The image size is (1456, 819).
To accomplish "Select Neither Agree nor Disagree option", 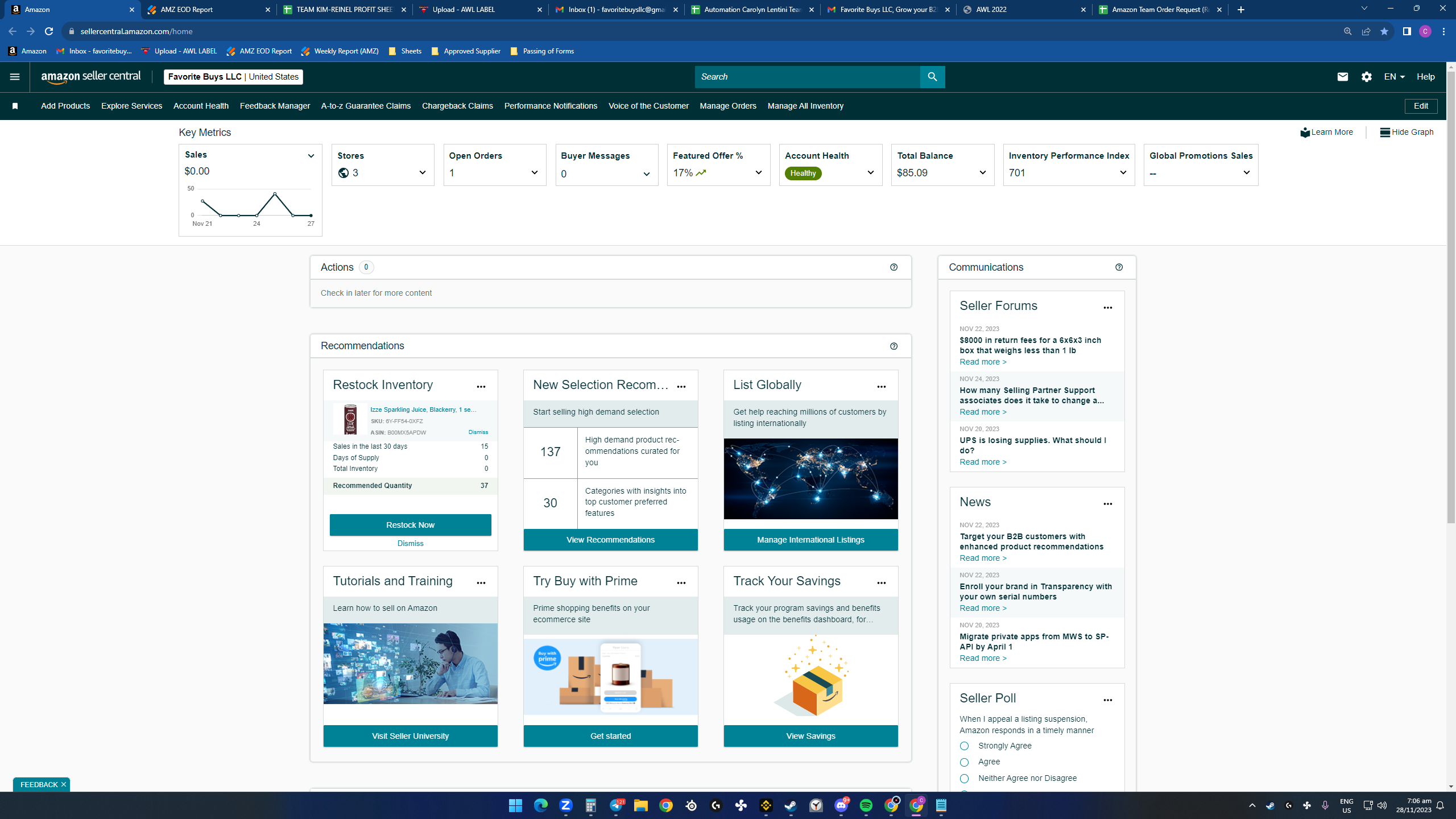I will coord(964,779).
